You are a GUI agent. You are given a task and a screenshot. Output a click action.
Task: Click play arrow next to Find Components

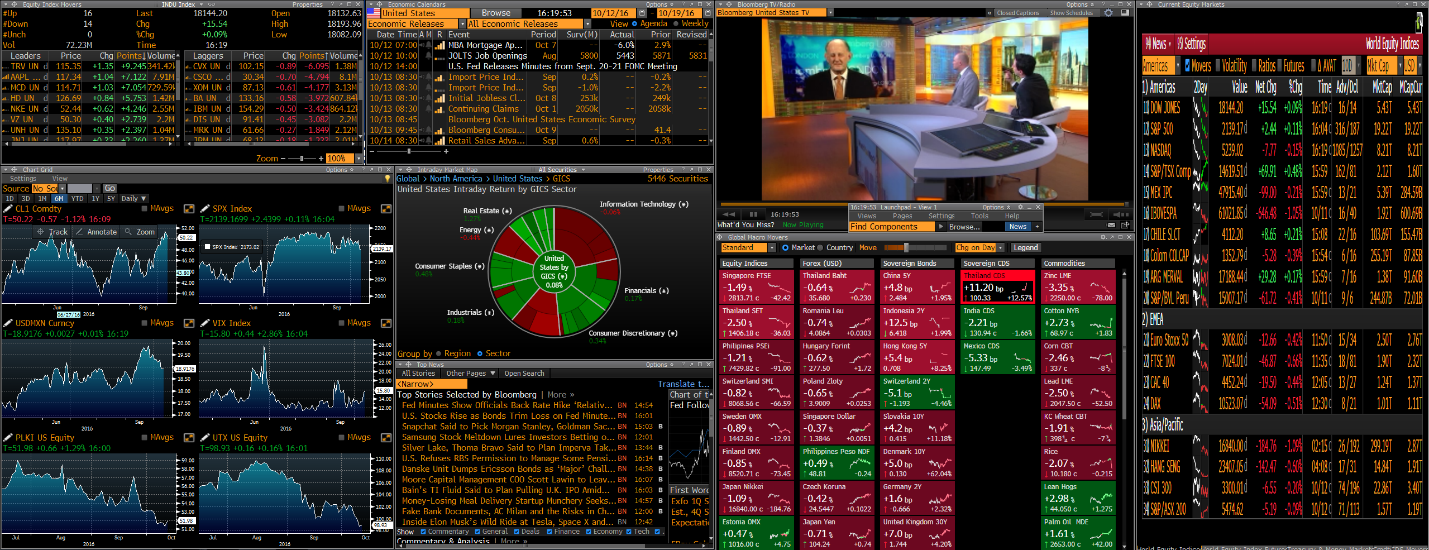[x=941, y=226]
